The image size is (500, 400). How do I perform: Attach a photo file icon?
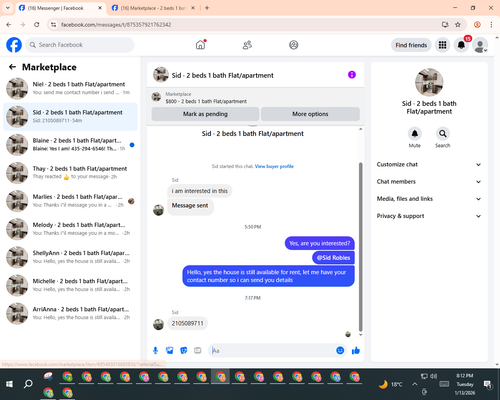point(169,350)
